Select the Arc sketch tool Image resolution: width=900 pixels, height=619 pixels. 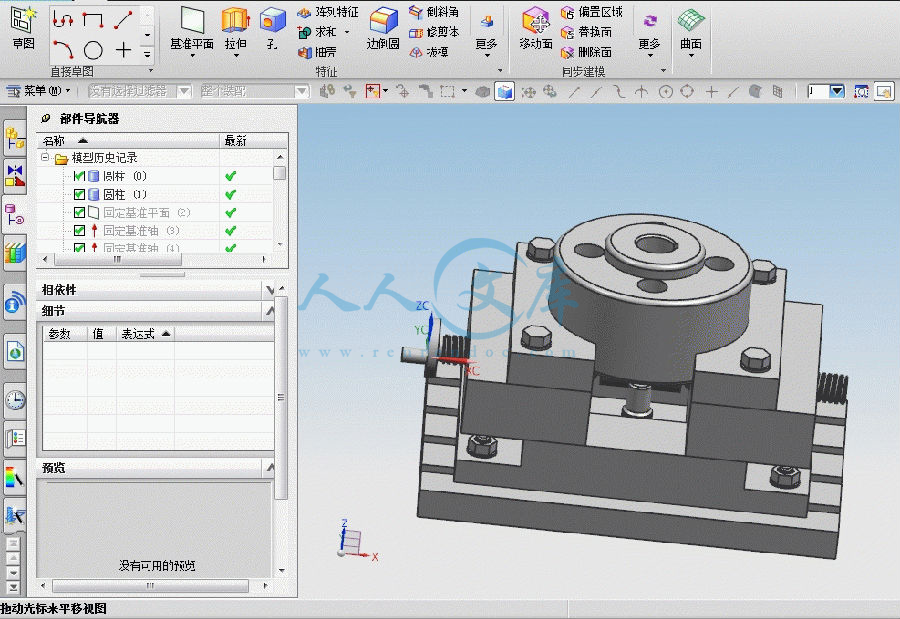[x=63, y=49]
